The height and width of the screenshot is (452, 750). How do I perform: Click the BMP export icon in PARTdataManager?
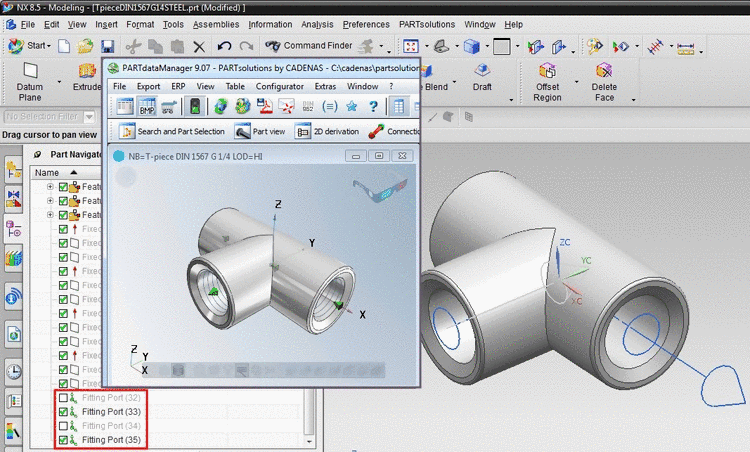tap(147, 107)
